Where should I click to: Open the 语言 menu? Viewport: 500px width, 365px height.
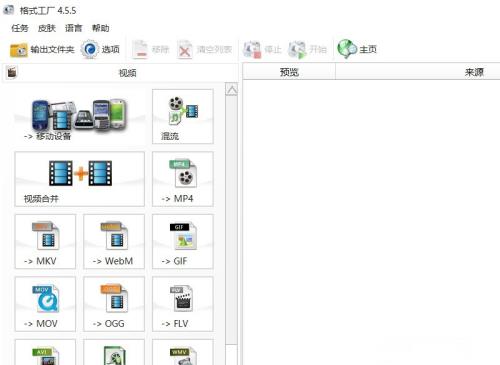pos(74,28)
